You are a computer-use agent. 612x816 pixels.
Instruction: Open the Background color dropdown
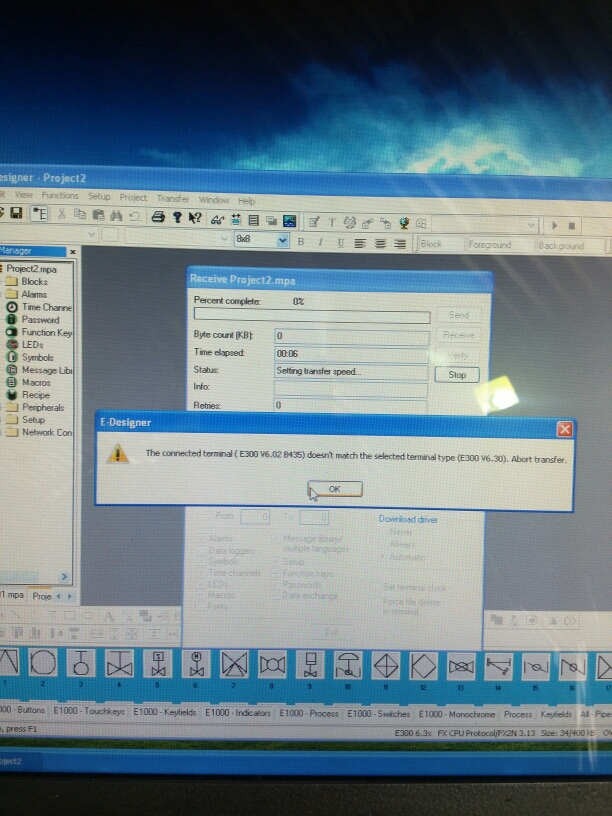pyautogui.click(x=571, y=246)
